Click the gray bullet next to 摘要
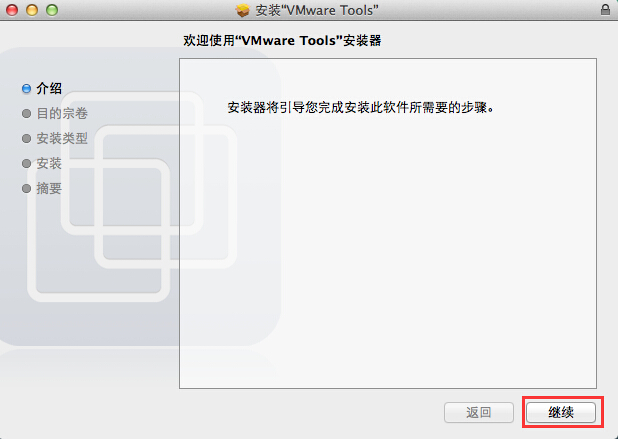Viewport: 618px width, 439px height. click(x=26, y=188)
